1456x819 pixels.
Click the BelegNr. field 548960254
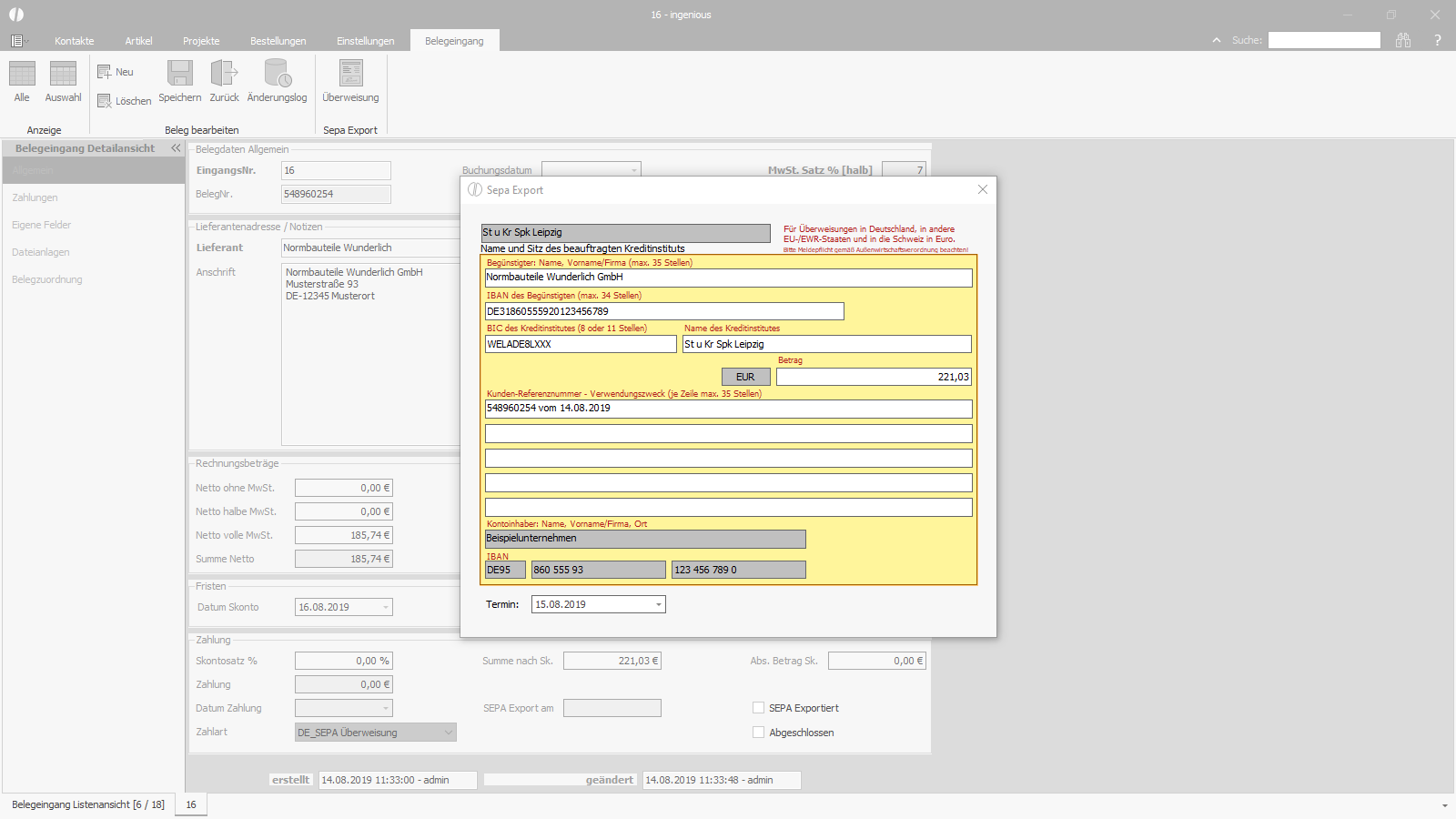pos(336,194)
